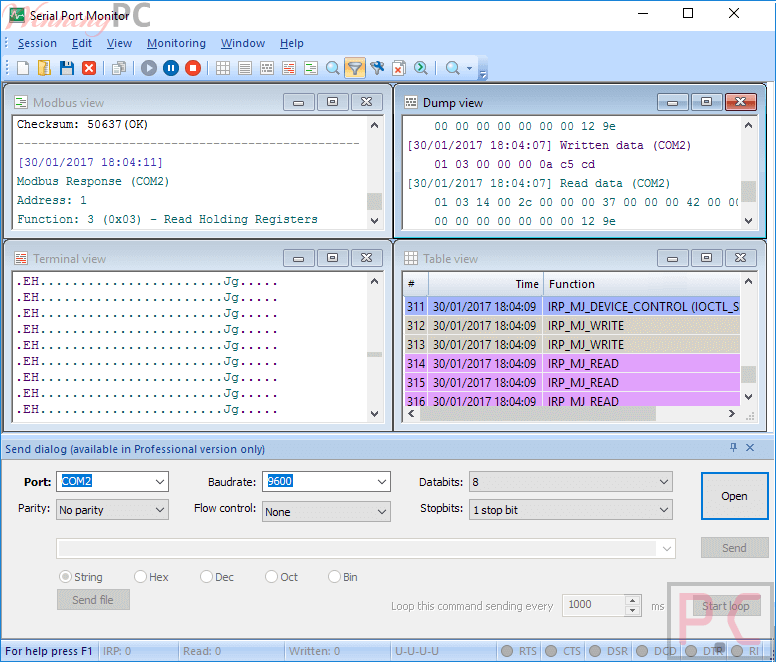This screenshot has width=776, height=662.
Task: Click the Time column header
Action: pyautogui.click(x=485, y=284)
